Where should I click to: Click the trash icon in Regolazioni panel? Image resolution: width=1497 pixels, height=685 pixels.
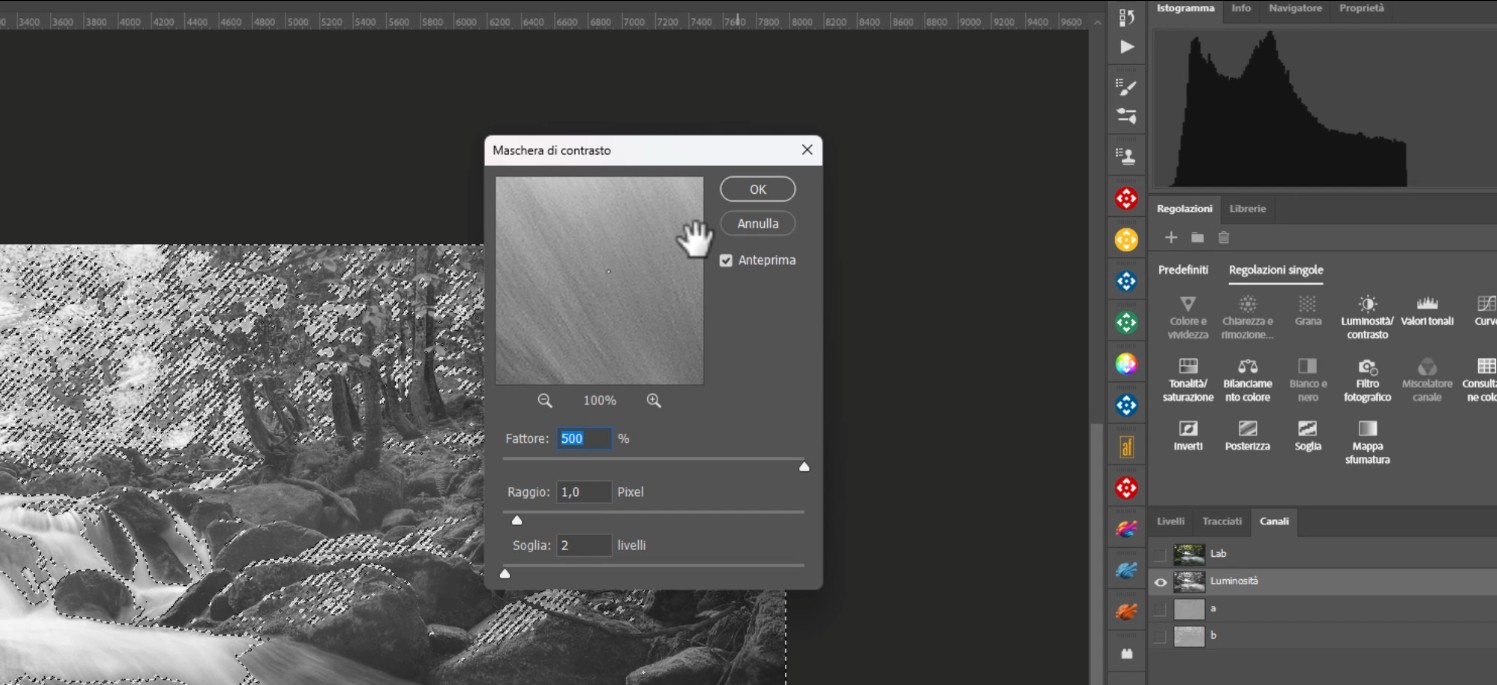click(1224, 238)
